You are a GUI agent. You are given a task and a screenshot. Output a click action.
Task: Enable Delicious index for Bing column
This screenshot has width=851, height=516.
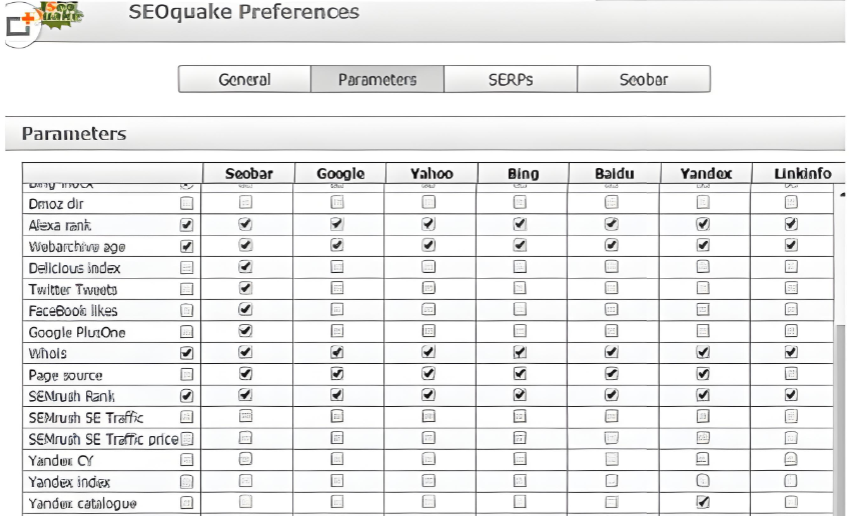[x=519, y=267]
